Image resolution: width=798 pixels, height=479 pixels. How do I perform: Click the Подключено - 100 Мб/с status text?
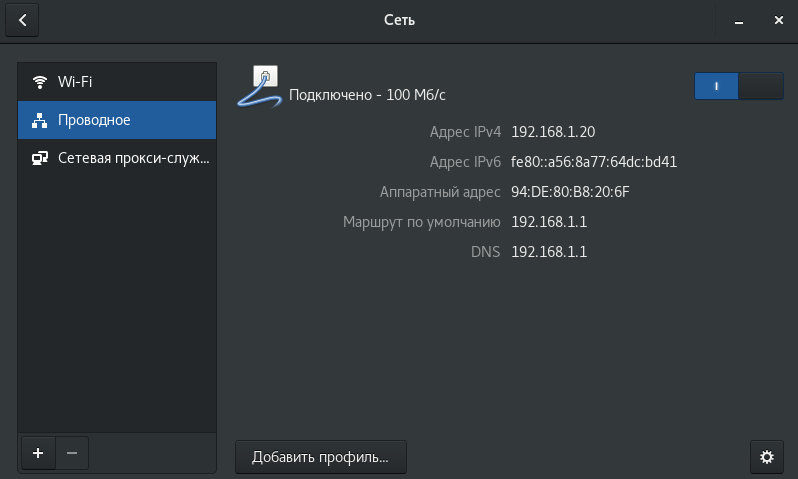(367, 95)
